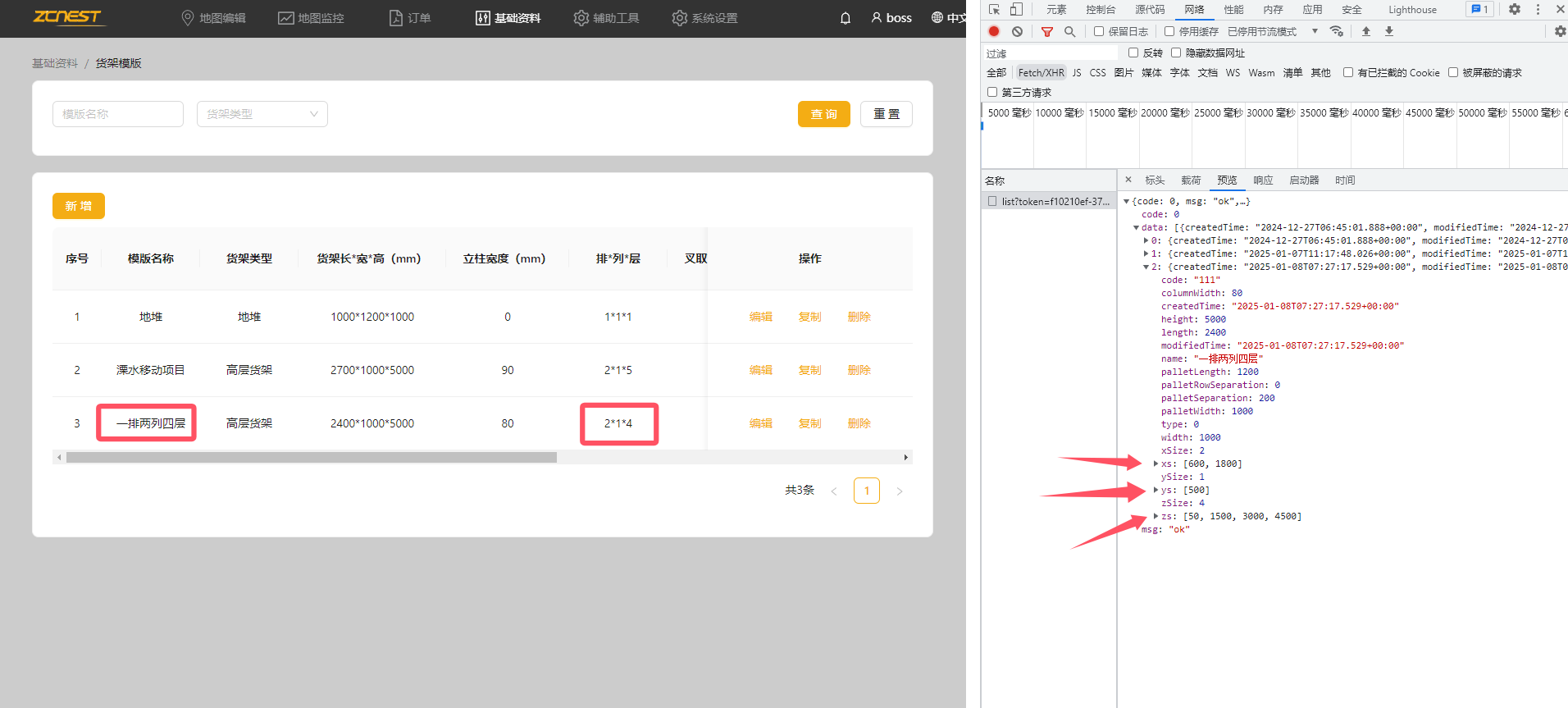Select the Fetch/XHR filter

[1041, 73]
